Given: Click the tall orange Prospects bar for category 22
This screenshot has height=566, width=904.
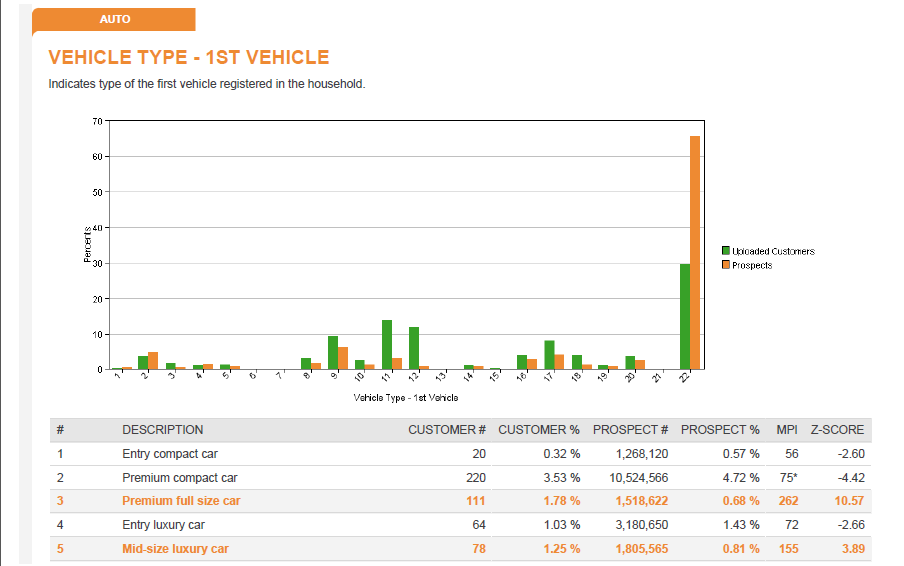Looking at the screenshot, I should coord(695,252).
